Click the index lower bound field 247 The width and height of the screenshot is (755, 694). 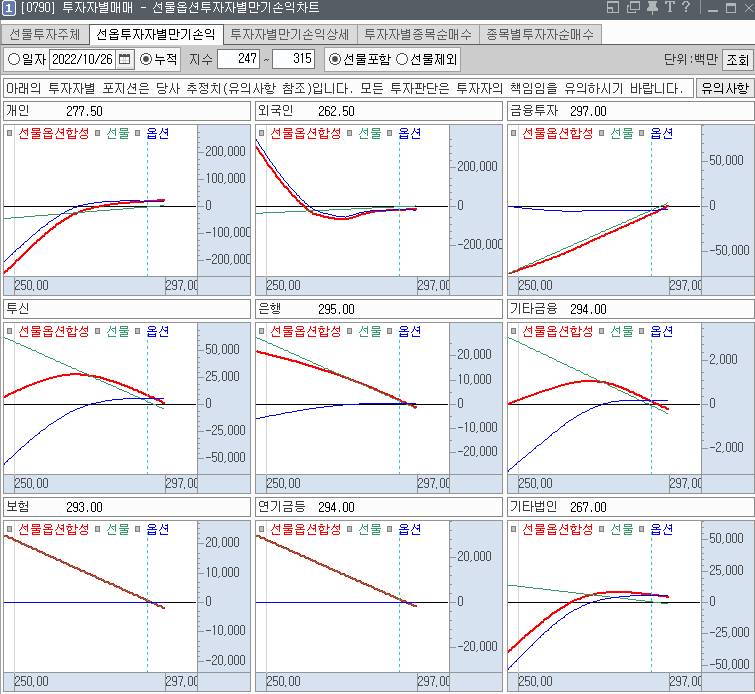click(x=238, y=59)
